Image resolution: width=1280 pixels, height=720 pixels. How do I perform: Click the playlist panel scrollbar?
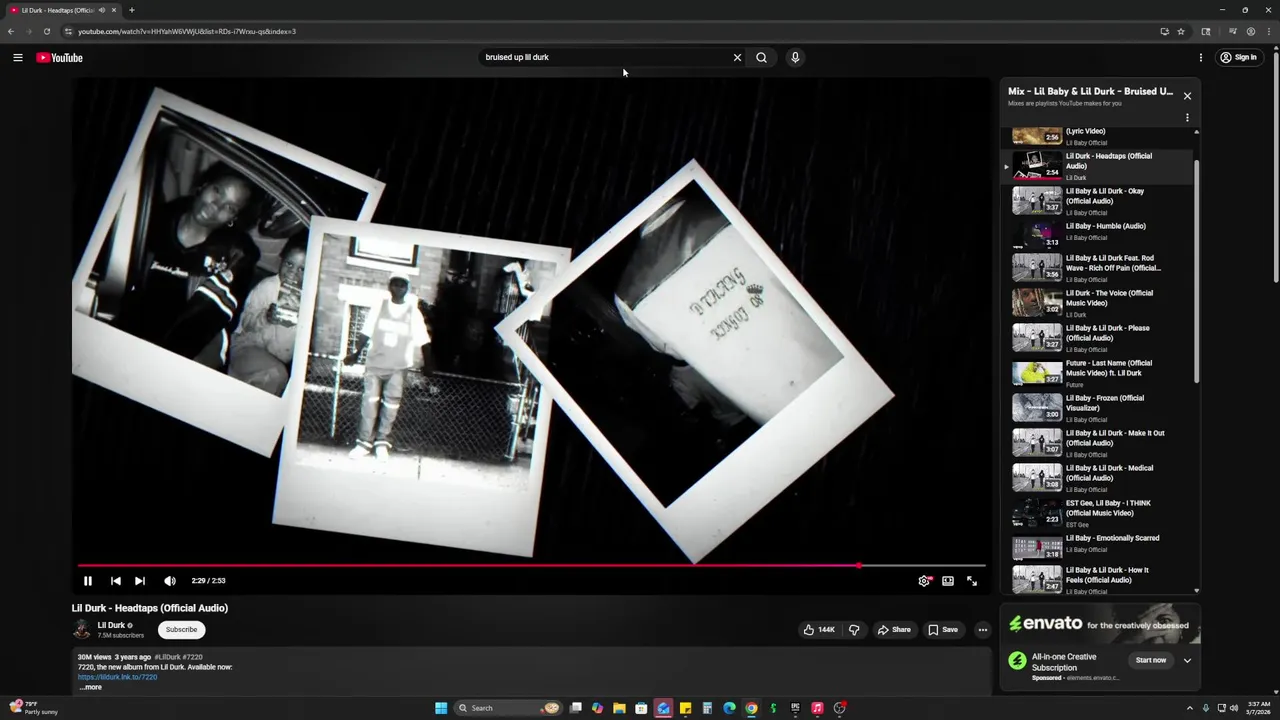tap(1197, 270)
